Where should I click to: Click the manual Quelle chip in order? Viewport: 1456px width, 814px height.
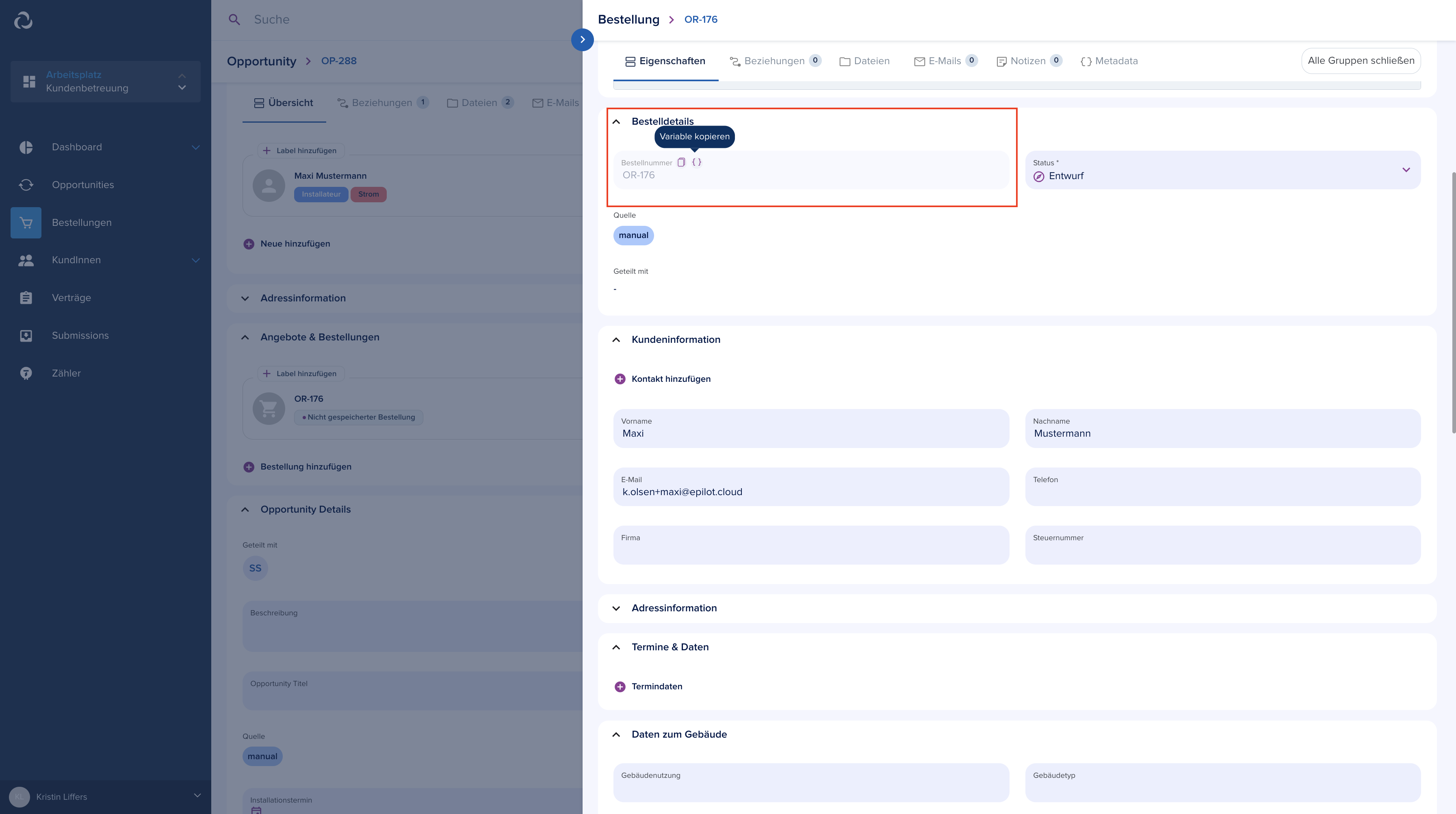[x=634, y=236]
